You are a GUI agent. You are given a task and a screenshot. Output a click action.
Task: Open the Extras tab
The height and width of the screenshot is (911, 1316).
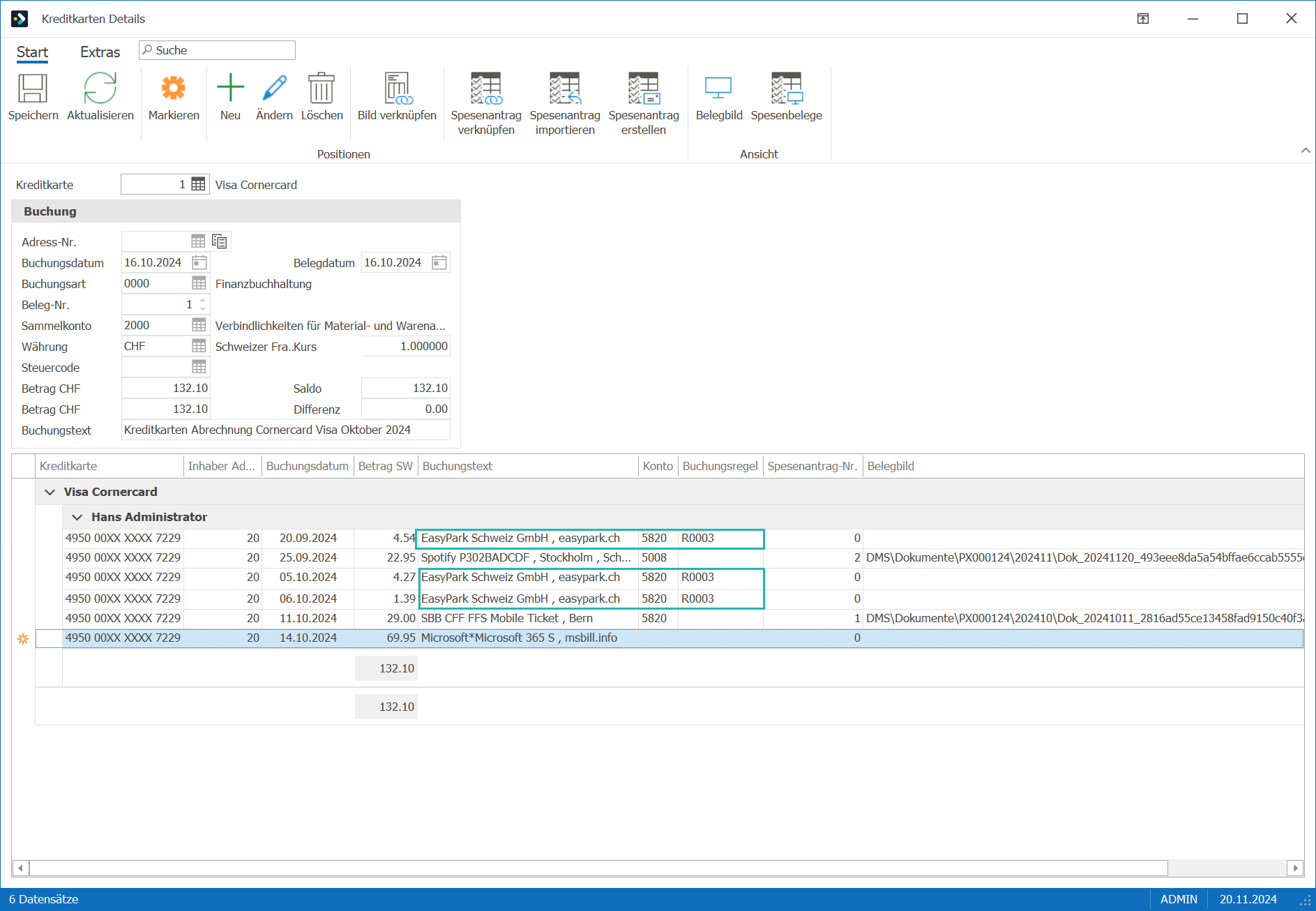tap(100, 52)
